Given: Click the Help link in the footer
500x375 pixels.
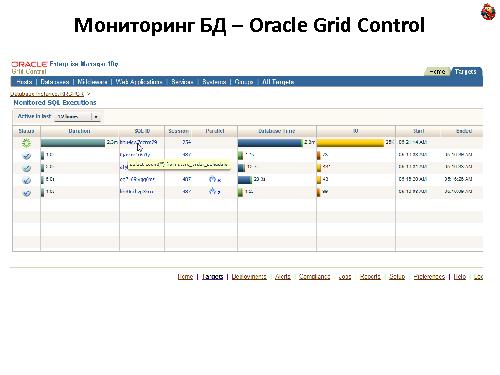Looking at the screenshot, I should (x=460, y=276).
